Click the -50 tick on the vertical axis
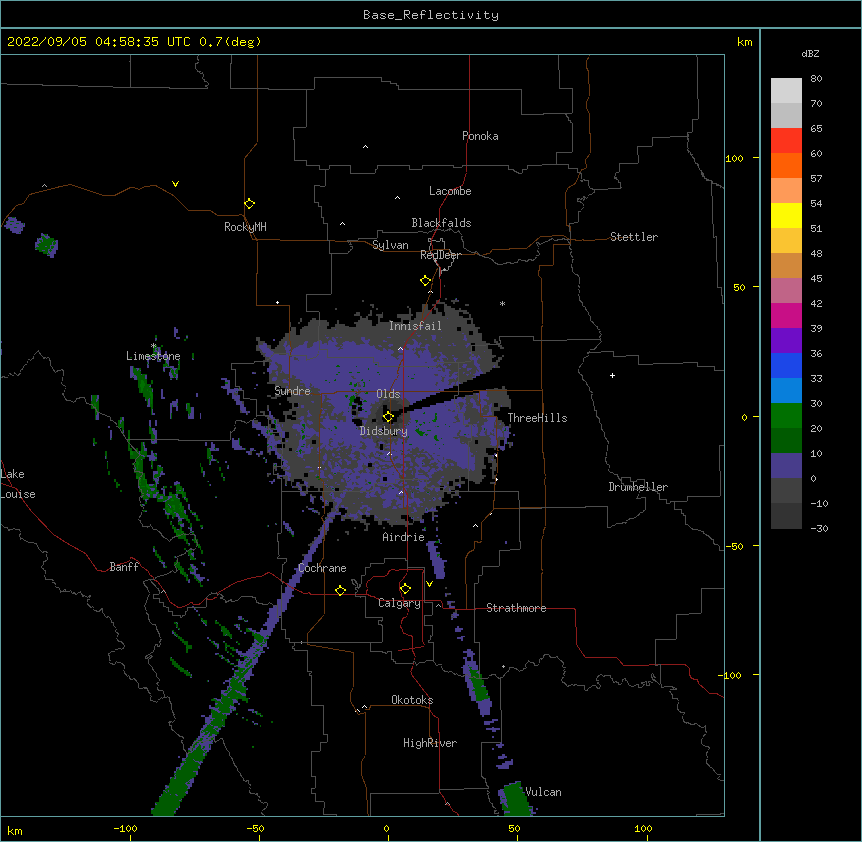The width and height of the screenshot is (862, 842). tap(734, 546)
